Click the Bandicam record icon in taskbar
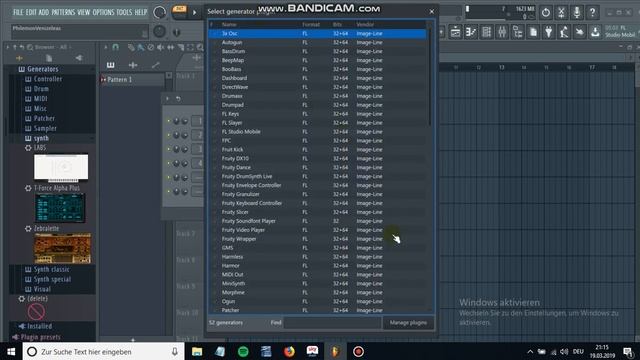This screenshot has height=360, width=640. (x=358, y=351)
